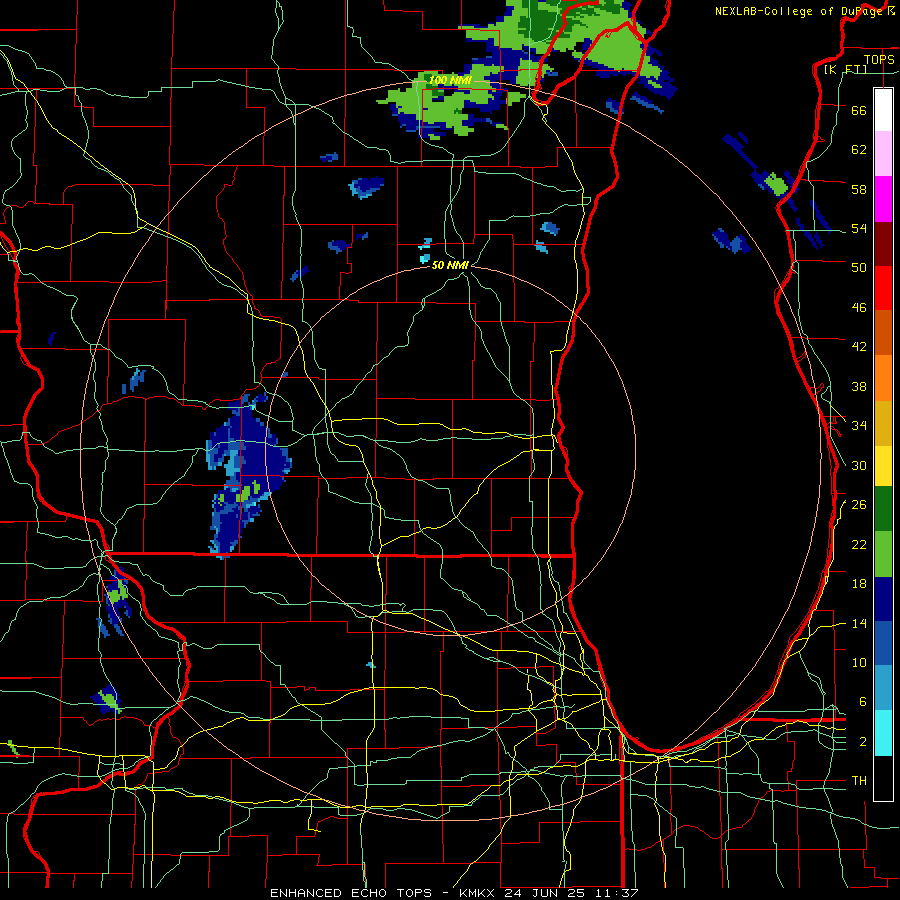Pick the magenta legend swatch
Screen dimensions: 900x900
click(x=883, y=199)
